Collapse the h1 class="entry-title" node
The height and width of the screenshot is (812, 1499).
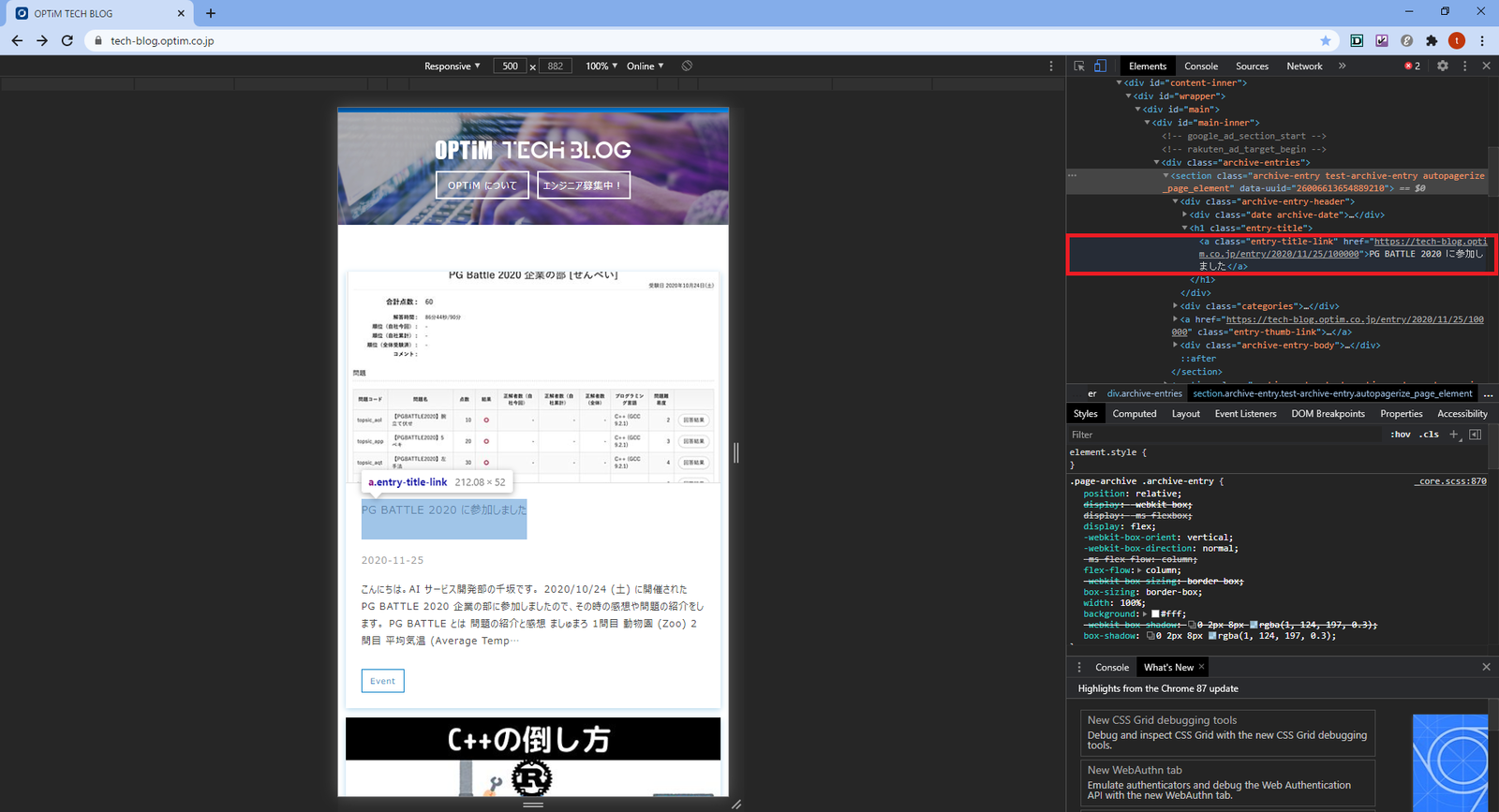(1184, 228)
